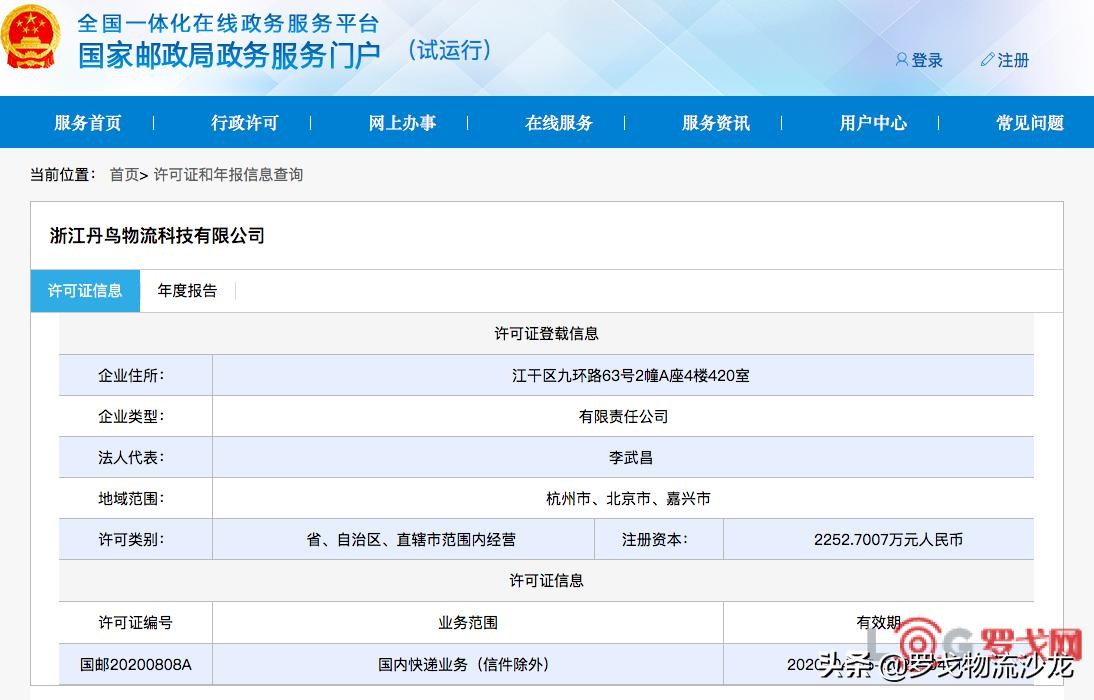Click the pencil icon beside 注册

[987, 60]
